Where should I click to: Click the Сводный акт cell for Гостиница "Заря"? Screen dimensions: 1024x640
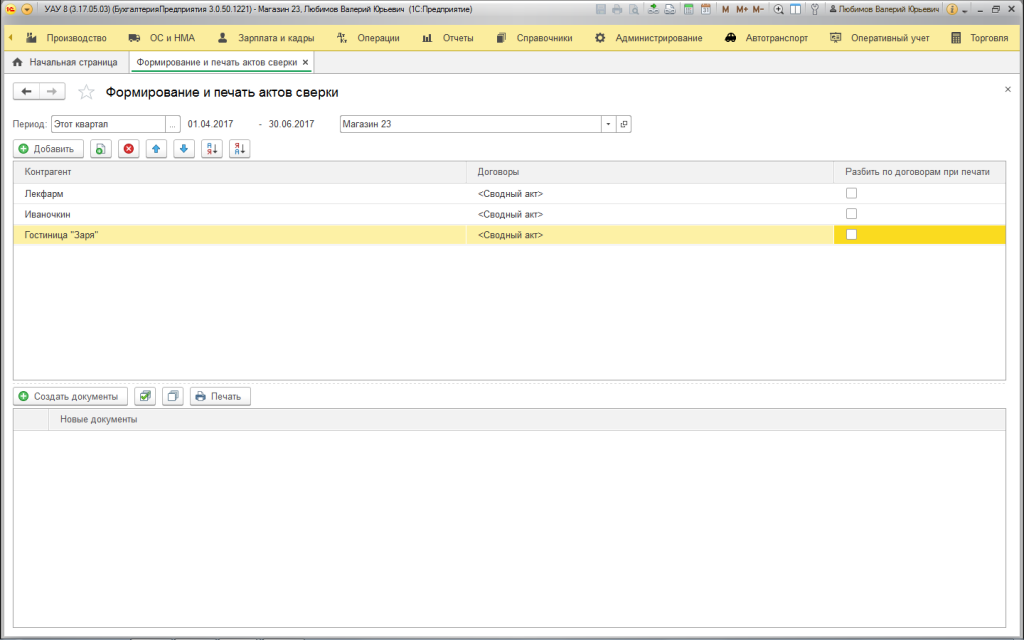coord(650,235)
